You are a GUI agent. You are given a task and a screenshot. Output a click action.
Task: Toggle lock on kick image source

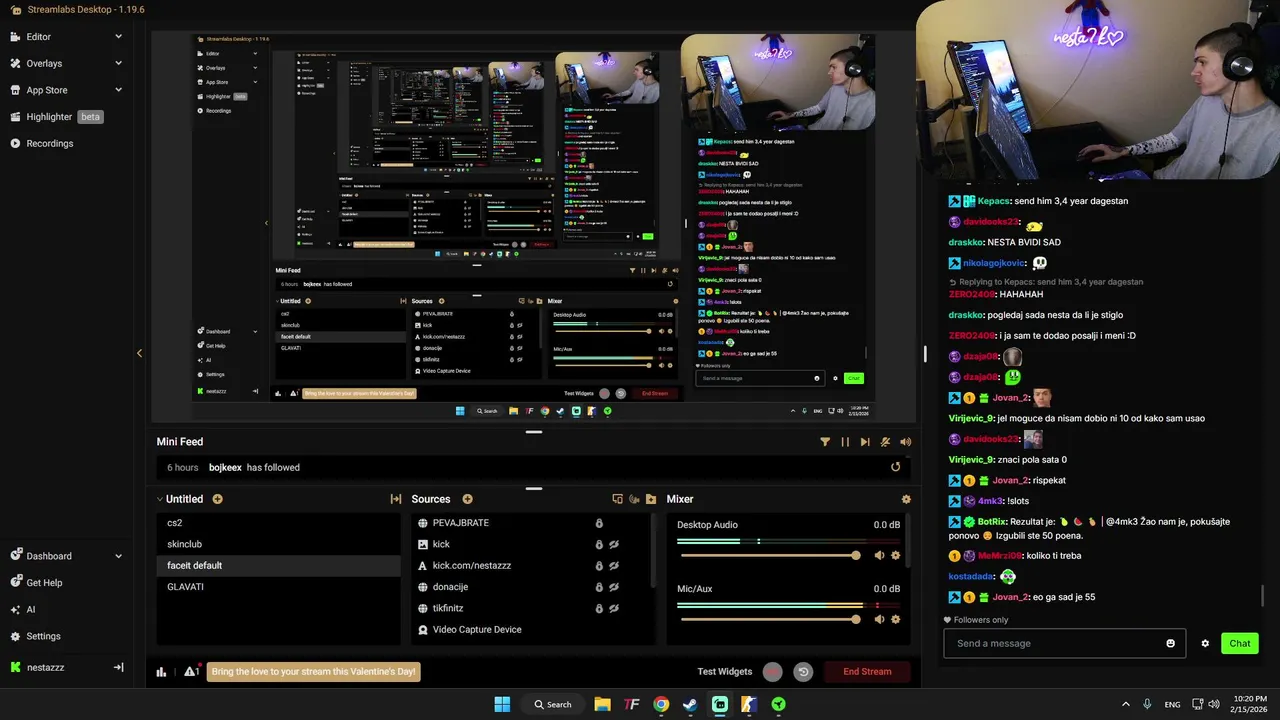(x=599, y=544)
